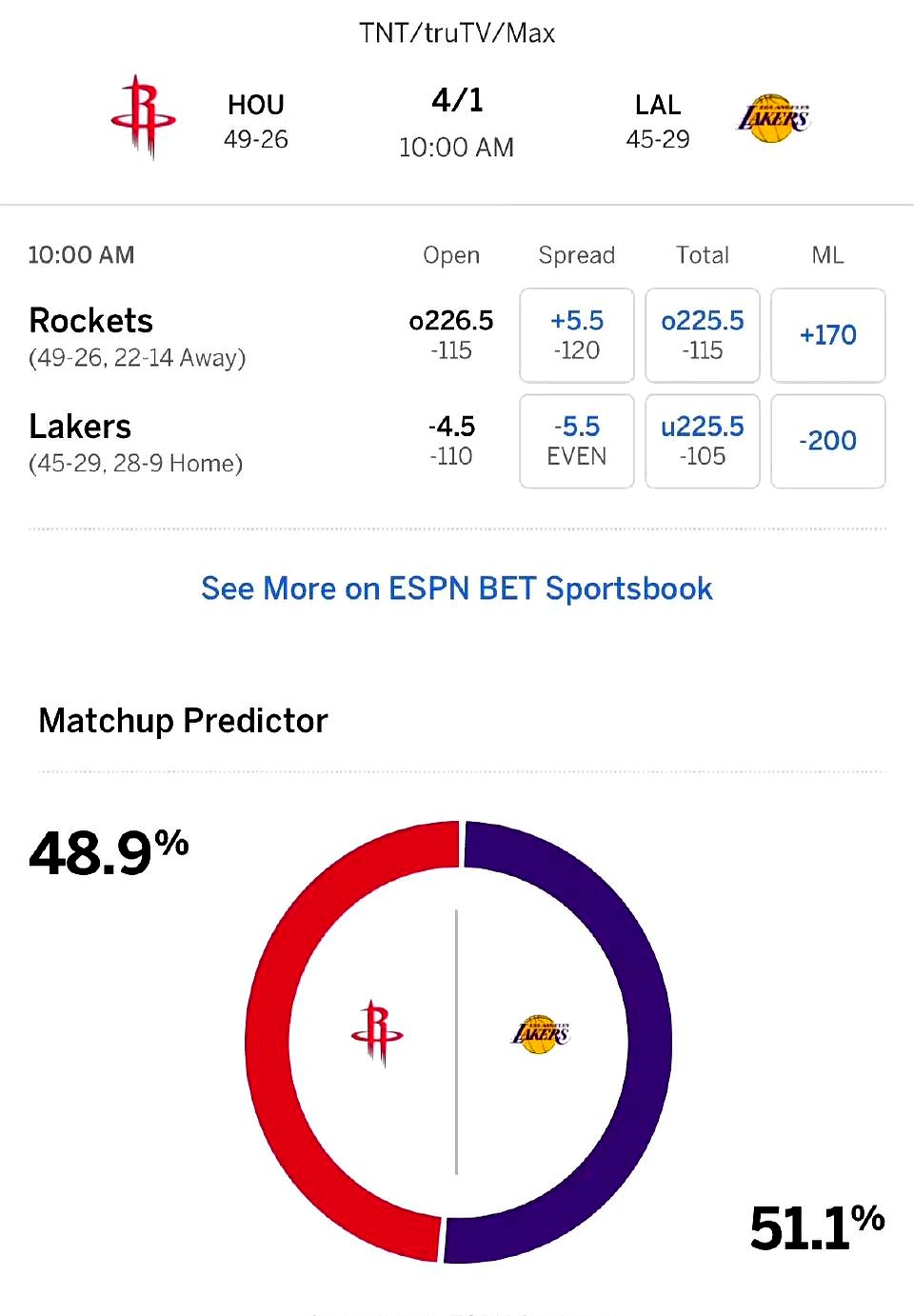
Task: Select Lakers -5.5 EVEN spread bet
Action: click(x=576, y=441)
